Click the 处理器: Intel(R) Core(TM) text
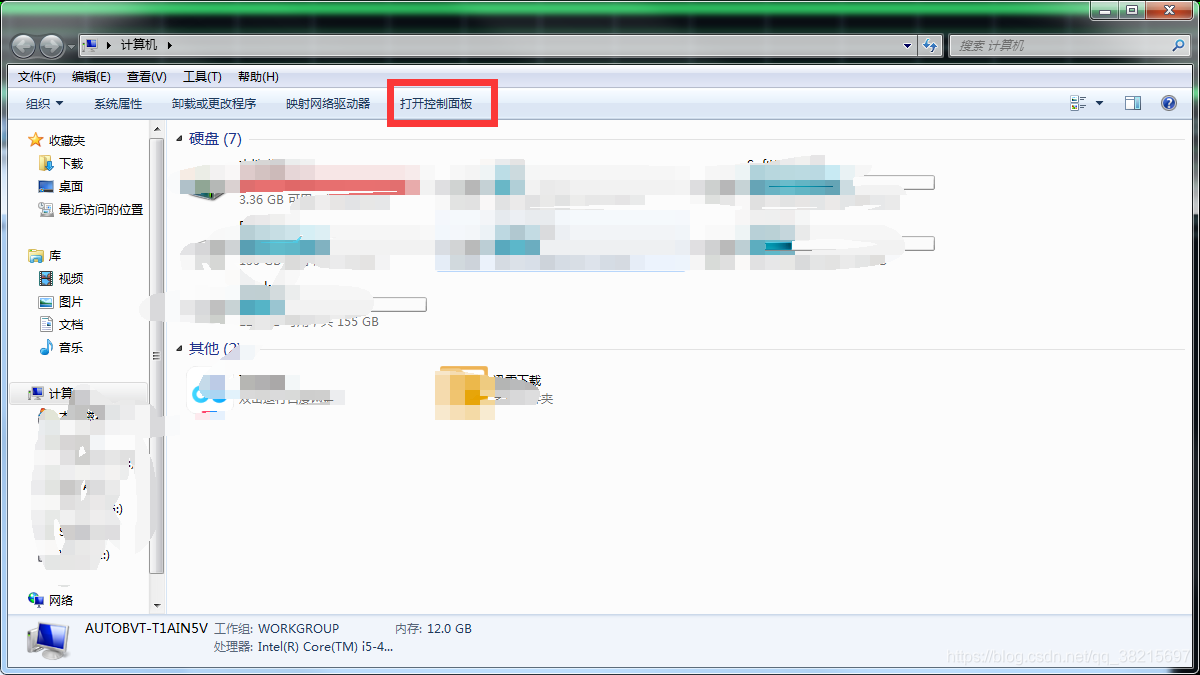Image resolution: width=1200 pixels, height=675 pixels. tap(303, 647)
